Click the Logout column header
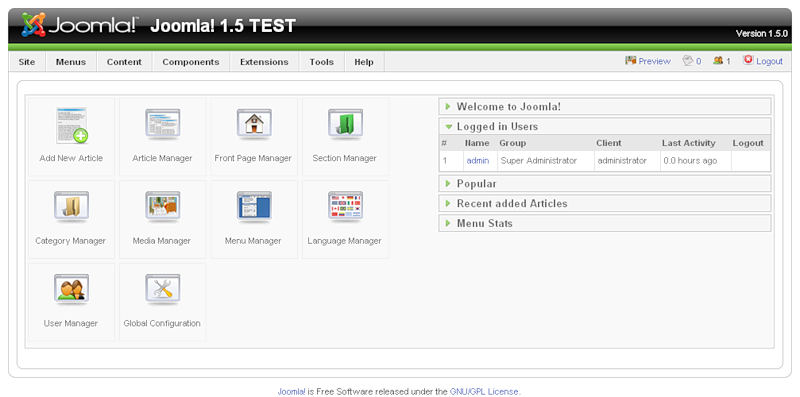The width and height of the screenshot is (800, 397). point(748,143)
